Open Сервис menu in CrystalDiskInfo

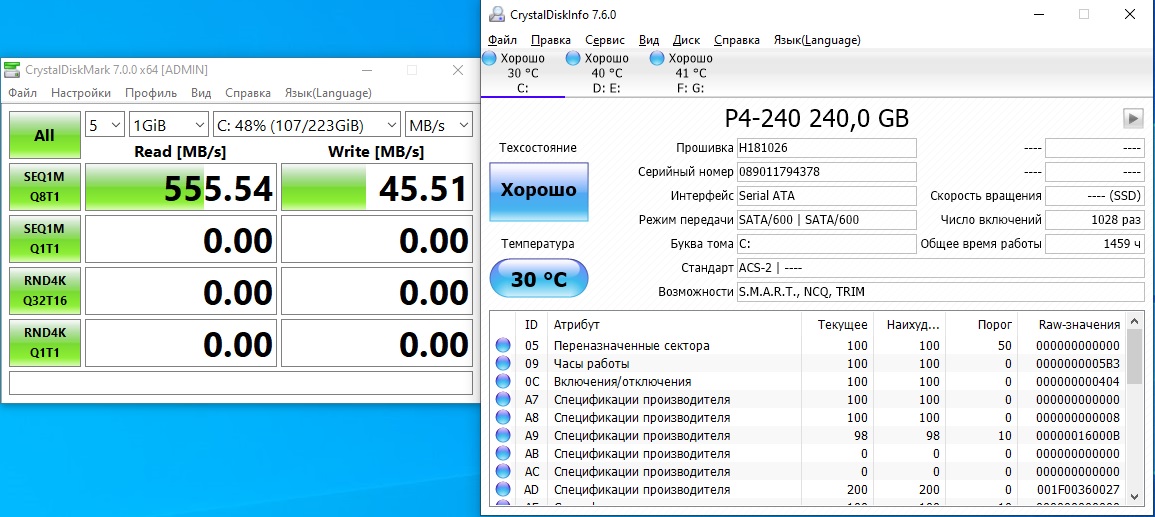click(x=605, y=40)
